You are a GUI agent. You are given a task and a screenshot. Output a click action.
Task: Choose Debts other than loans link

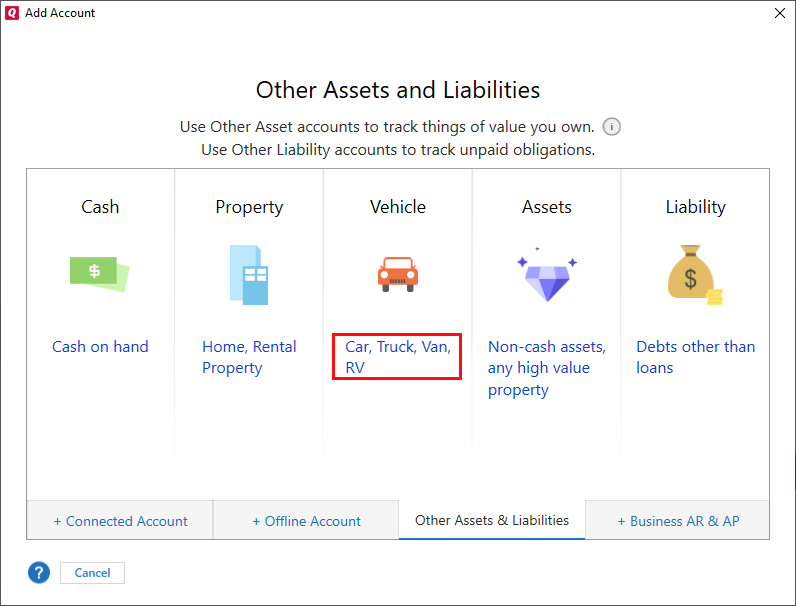click(x=695, y=357)
